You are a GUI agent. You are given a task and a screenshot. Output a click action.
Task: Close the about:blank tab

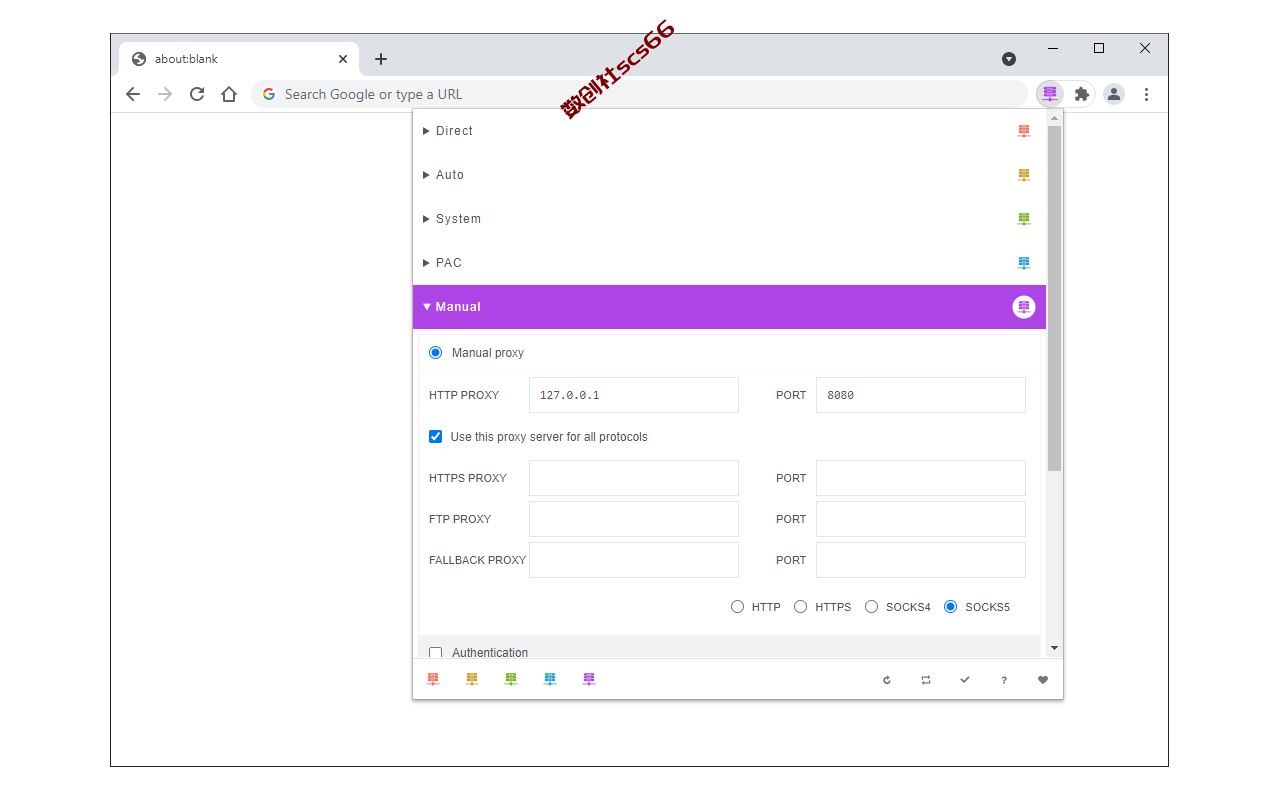click(343, 59)
